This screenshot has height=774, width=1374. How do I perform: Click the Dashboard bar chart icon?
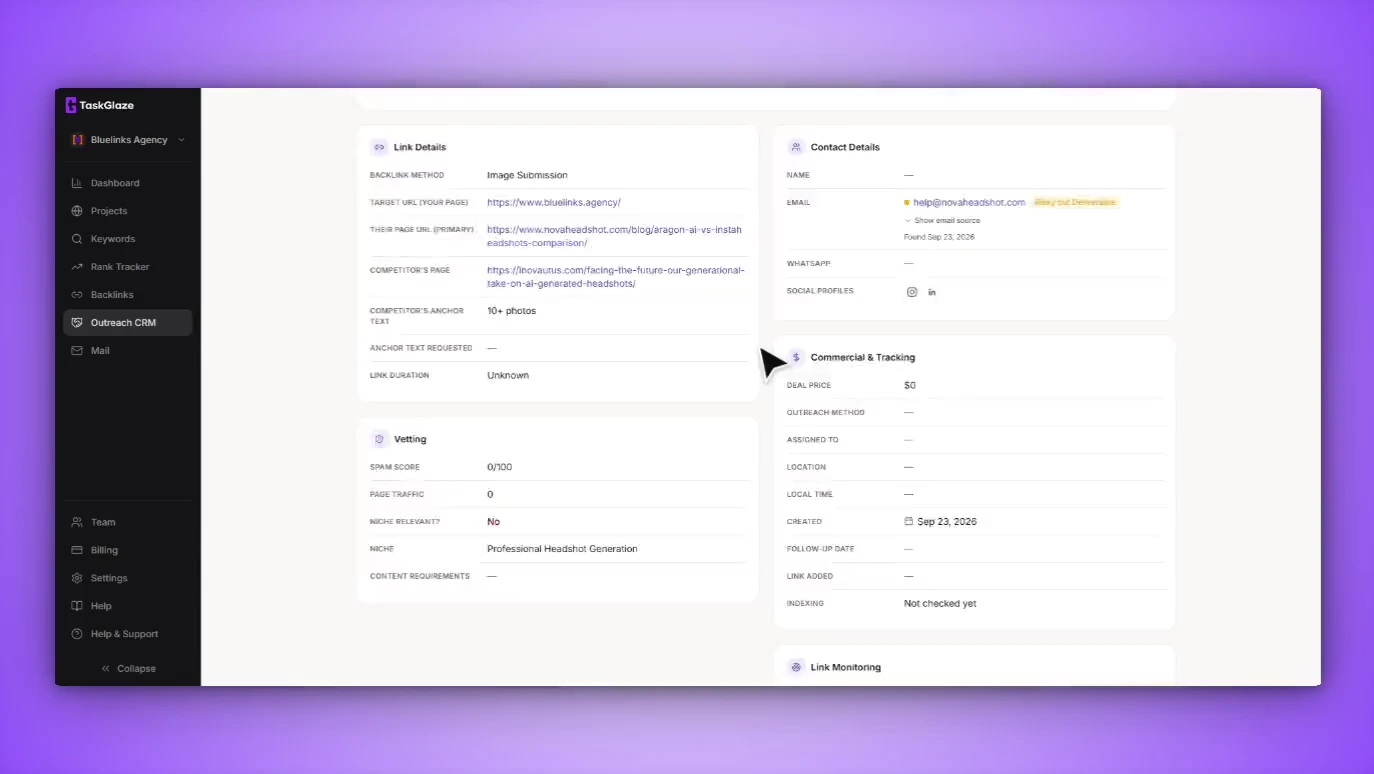(77, 183)
